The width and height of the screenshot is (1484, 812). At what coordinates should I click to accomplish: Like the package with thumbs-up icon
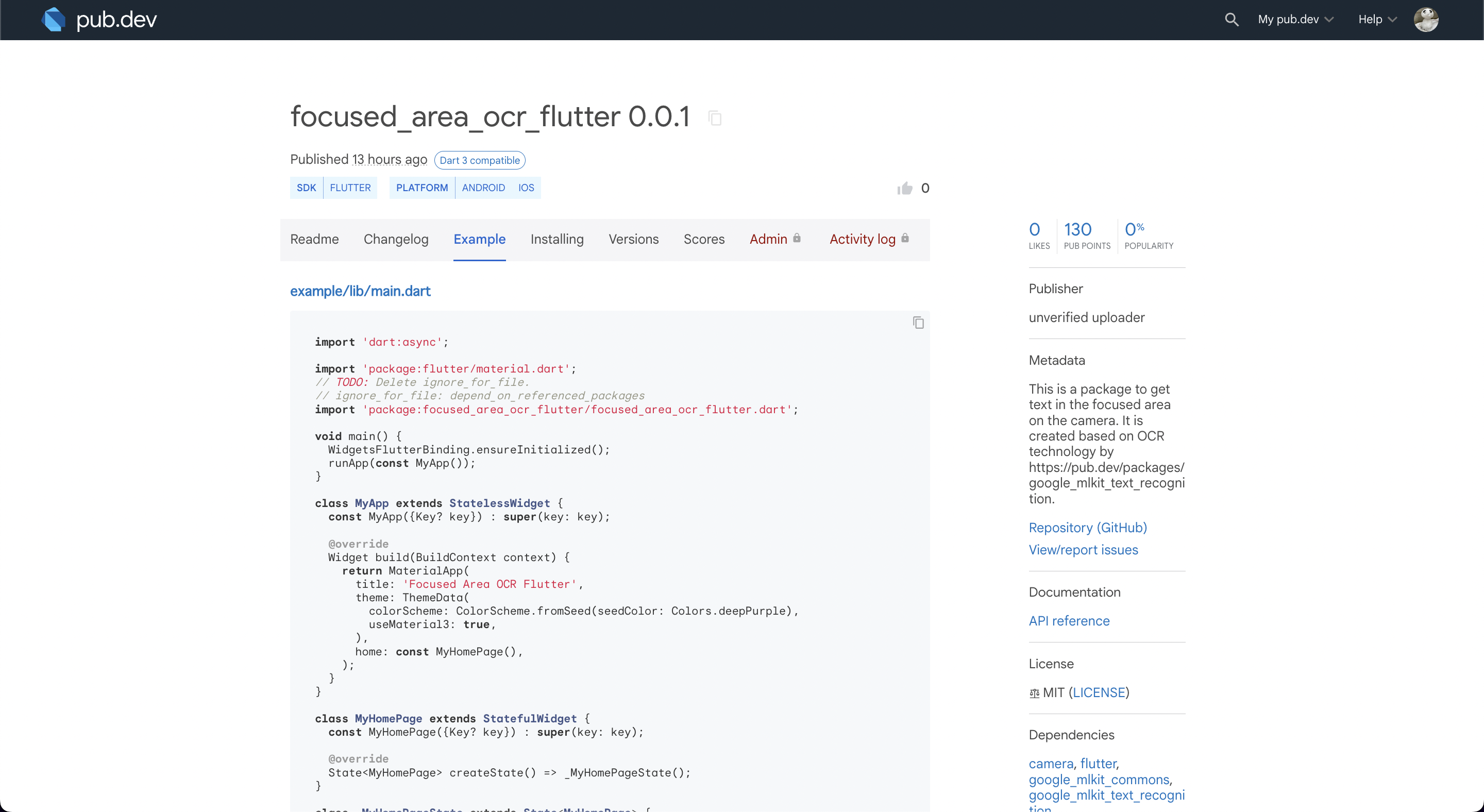click(904, 188)
